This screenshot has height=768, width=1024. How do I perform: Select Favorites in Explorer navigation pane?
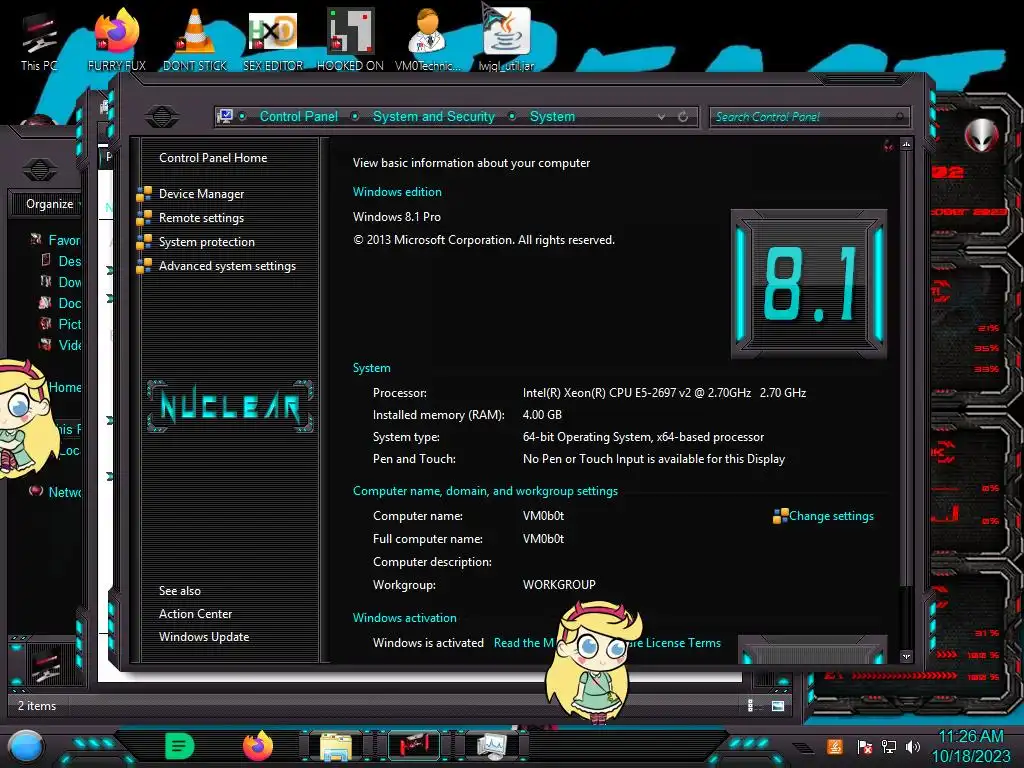[64, 240]
